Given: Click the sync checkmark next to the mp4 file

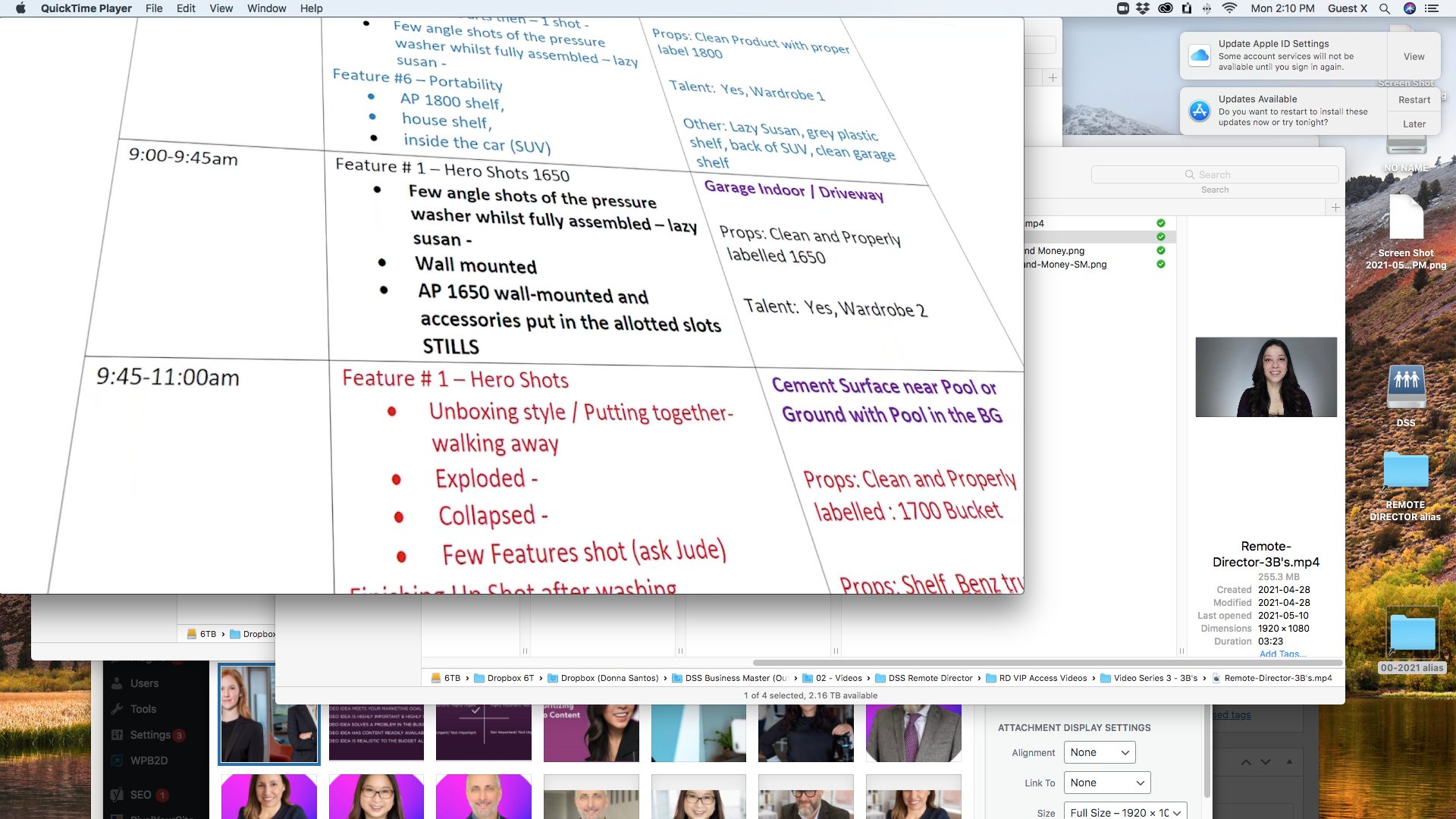Looking at the screenshot, I should tap(1160, 223).
